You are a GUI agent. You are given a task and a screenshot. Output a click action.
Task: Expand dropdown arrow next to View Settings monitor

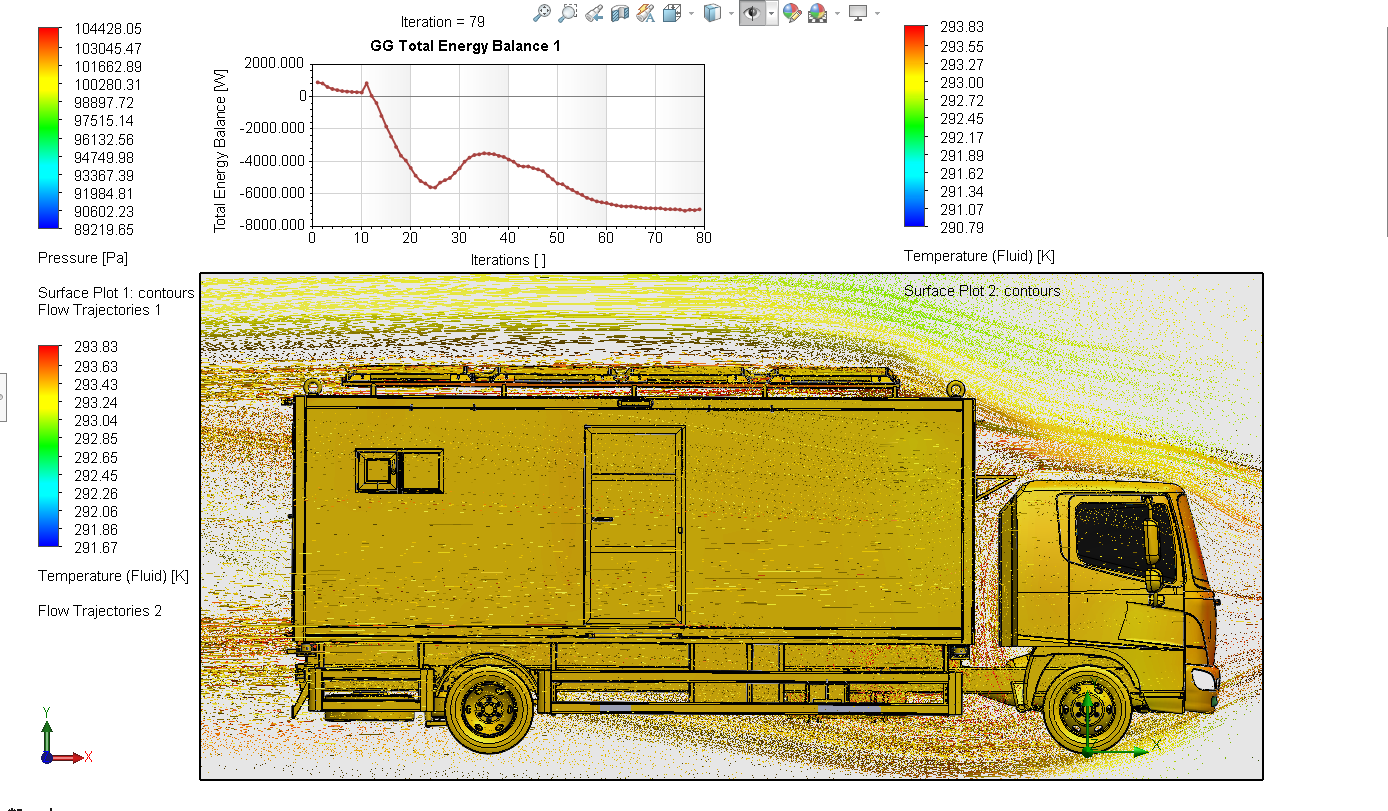pyautogui.click(x=877, y=13)
